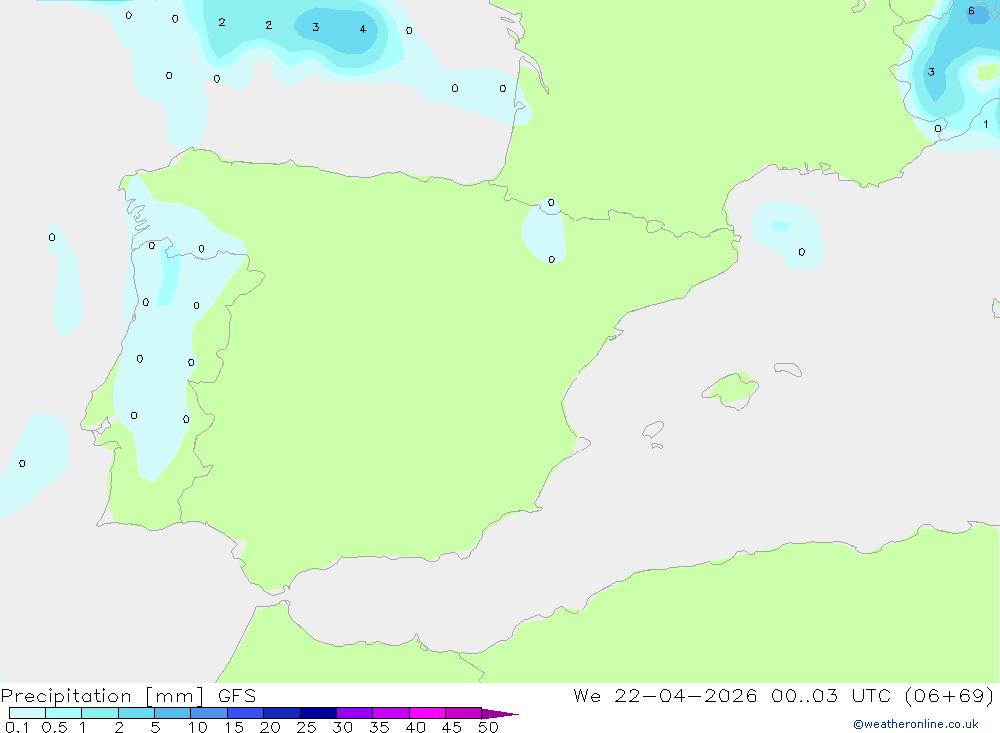Click the legend label '50'
The height and width of the screenshot is (733, 1000).
[488, 727]
